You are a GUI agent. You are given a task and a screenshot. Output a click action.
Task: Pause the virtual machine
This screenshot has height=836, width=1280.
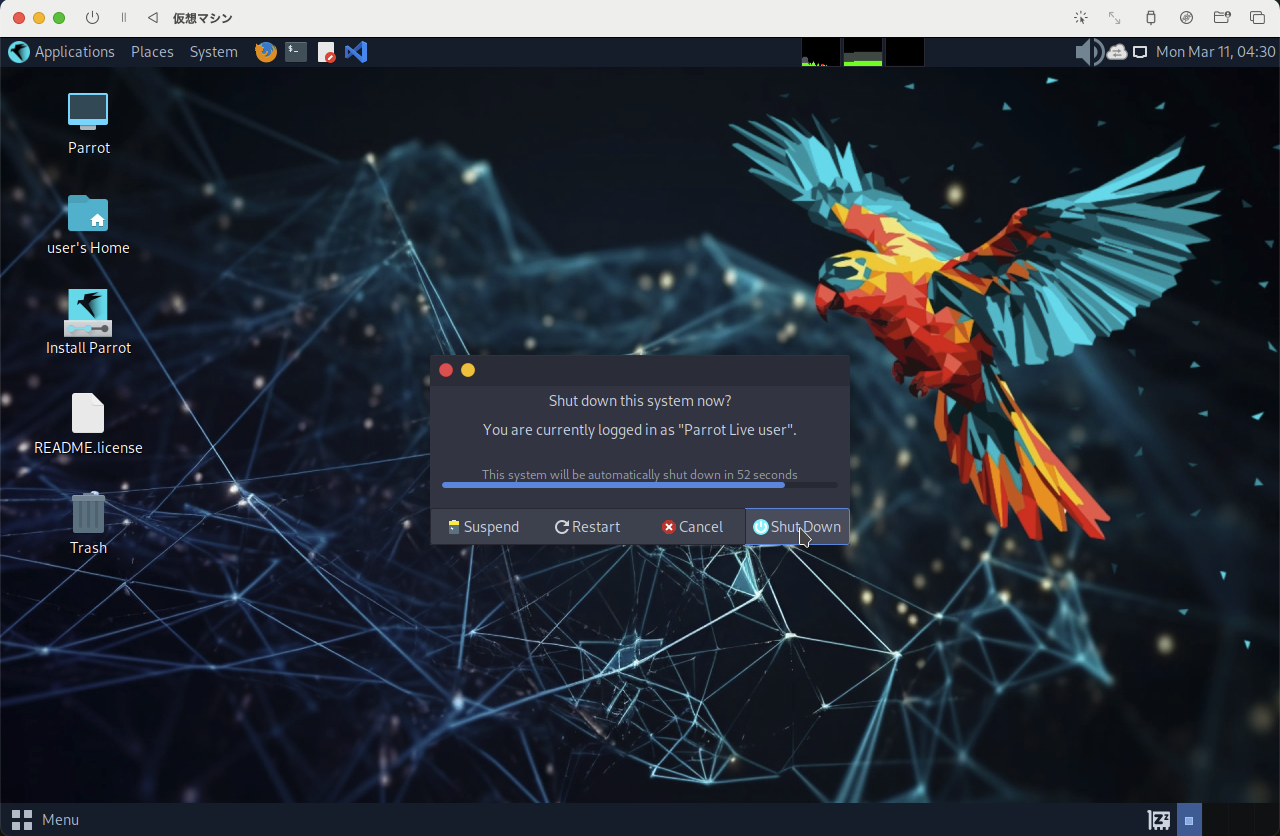[x=124, y=18]
